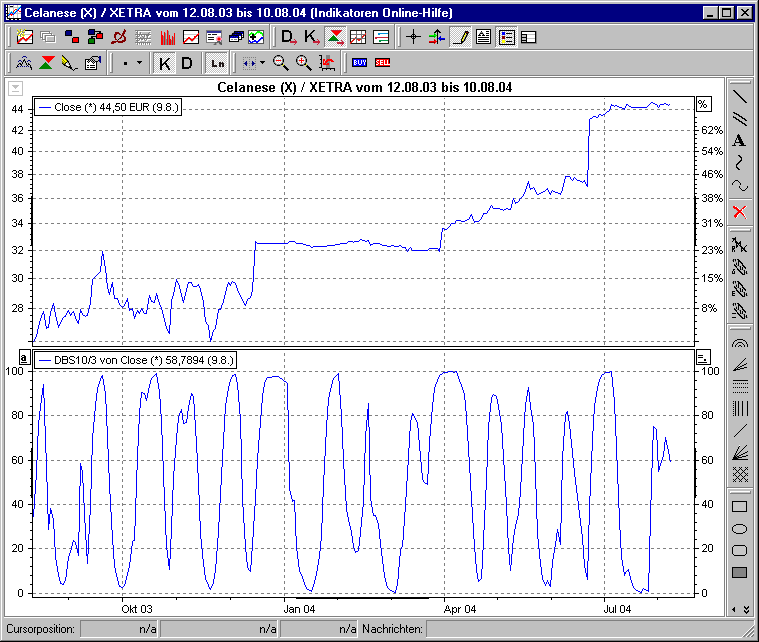Screen dimensions: 759x642
Task: Click the zoom out magnifier icon
Action: pos(281,63)
